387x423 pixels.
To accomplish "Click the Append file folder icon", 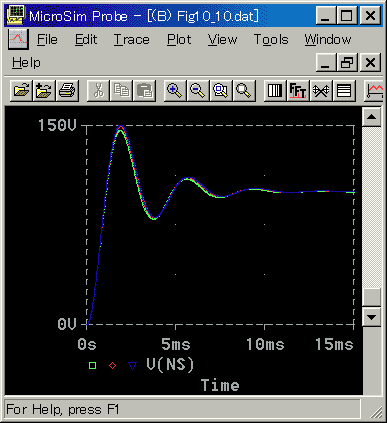I will click(x=44, y=90).
